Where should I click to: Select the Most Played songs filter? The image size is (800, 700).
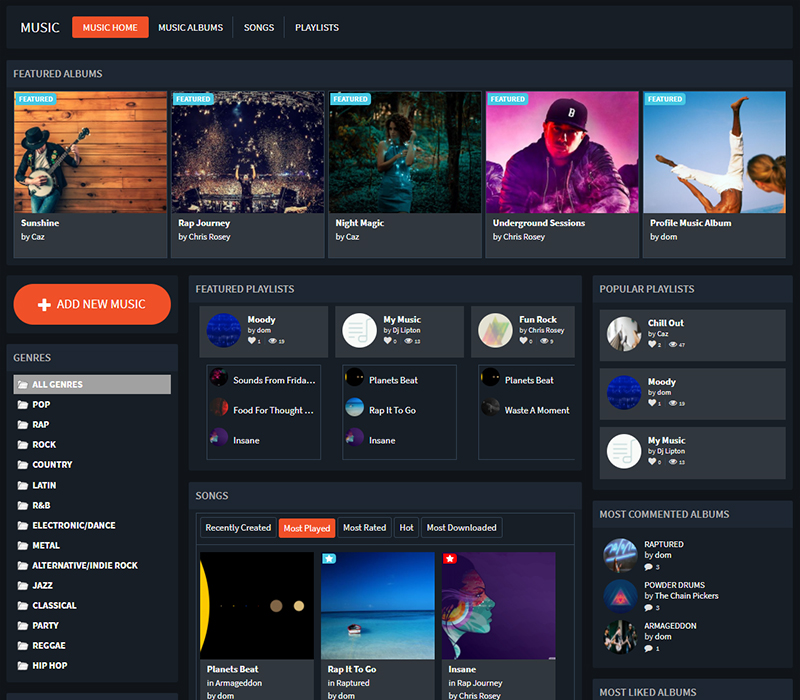pyautogui.click(x=307, y=528)
